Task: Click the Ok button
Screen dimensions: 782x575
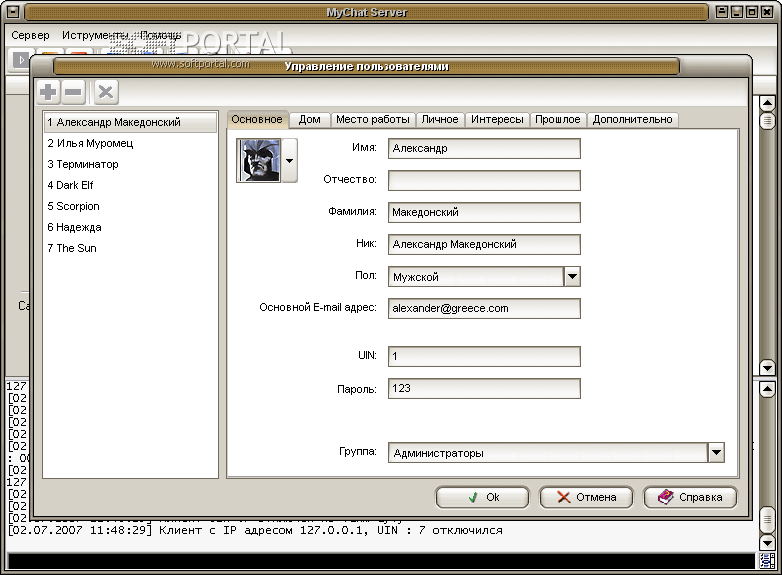Action: [482, 497]
